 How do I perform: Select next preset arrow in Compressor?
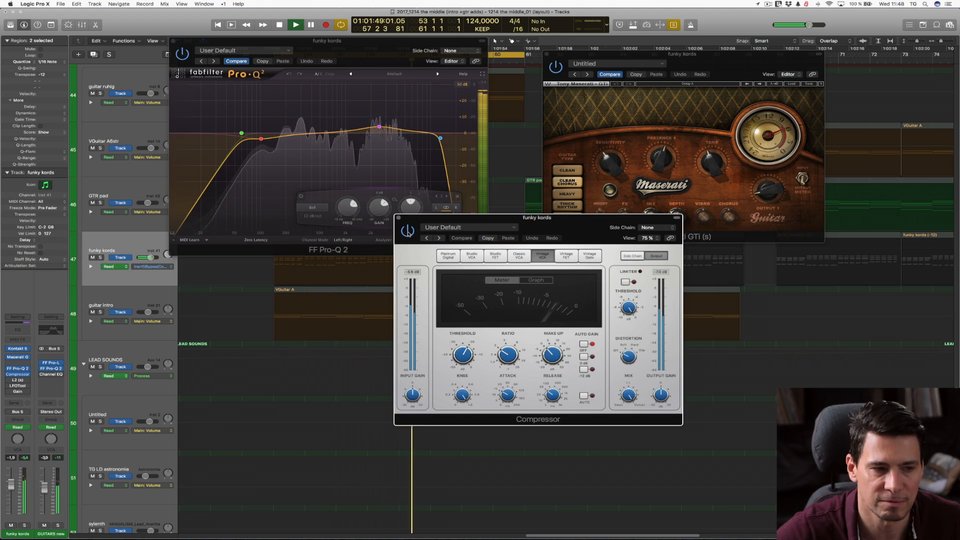click(438, 238)
